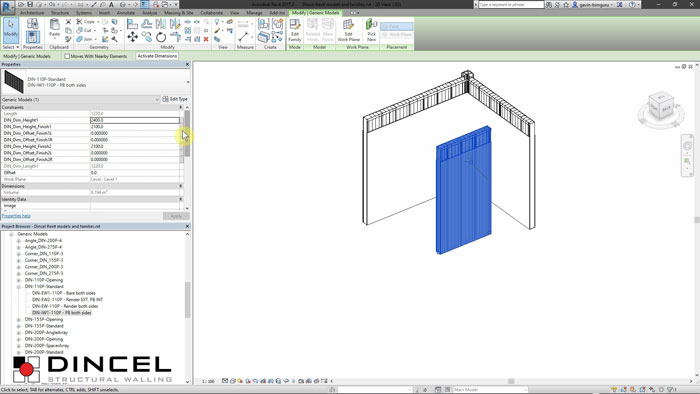
Task: Close the Properties palette
Action: click(x=188, y=65)
